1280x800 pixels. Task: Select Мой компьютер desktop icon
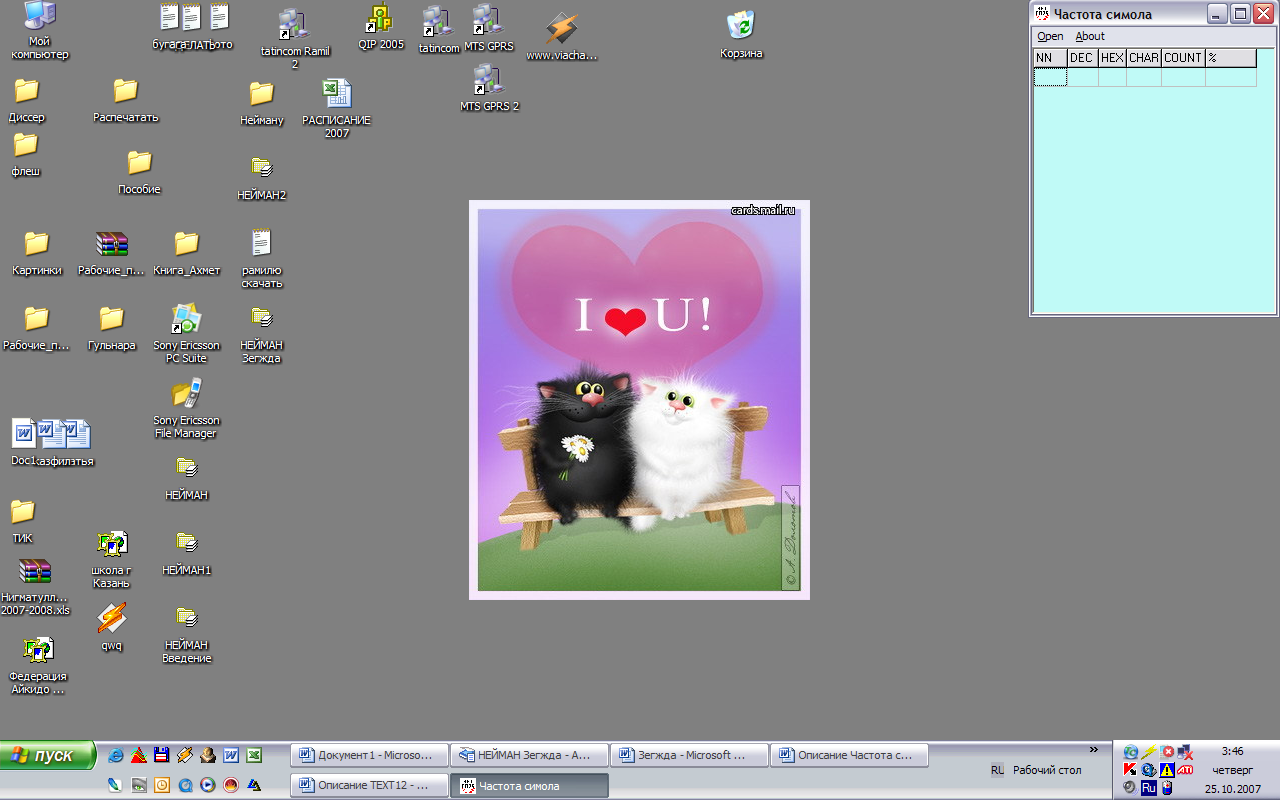[x=40, y=31]
